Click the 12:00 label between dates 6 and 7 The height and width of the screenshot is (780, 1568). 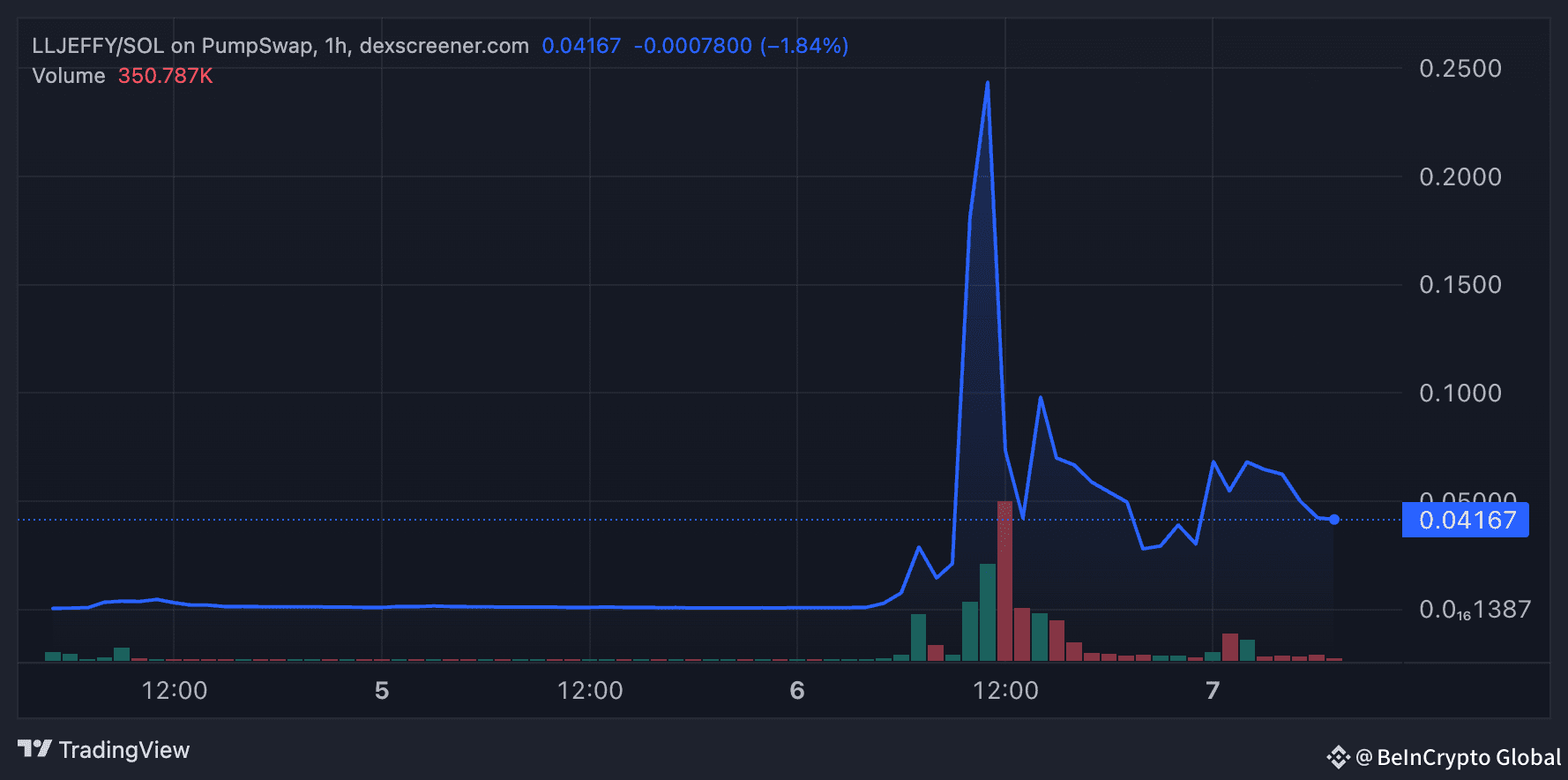[x=1005, y=691]
